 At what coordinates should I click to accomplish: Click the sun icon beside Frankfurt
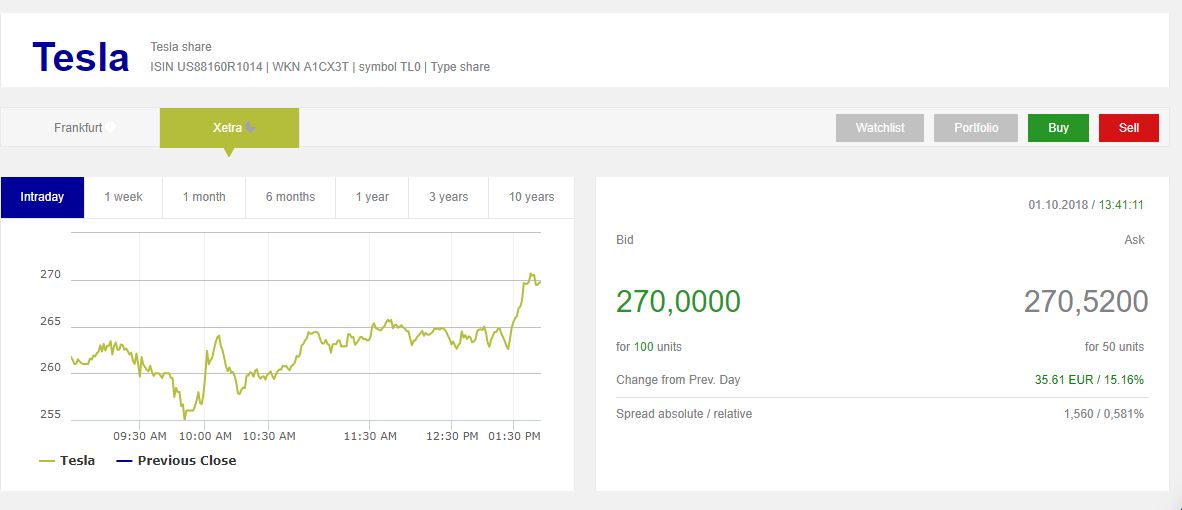pos(111,127)
